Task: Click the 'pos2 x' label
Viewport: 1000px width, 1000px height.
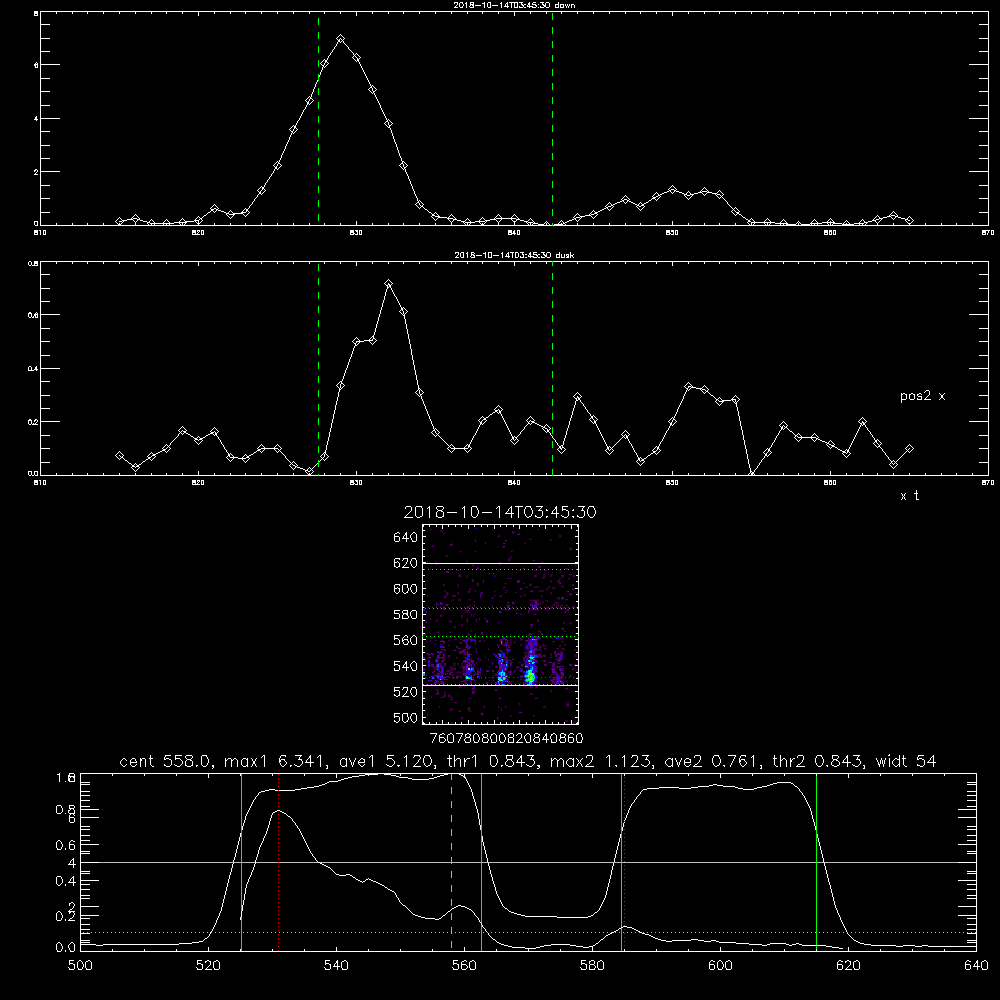Action: pos(922,396)
